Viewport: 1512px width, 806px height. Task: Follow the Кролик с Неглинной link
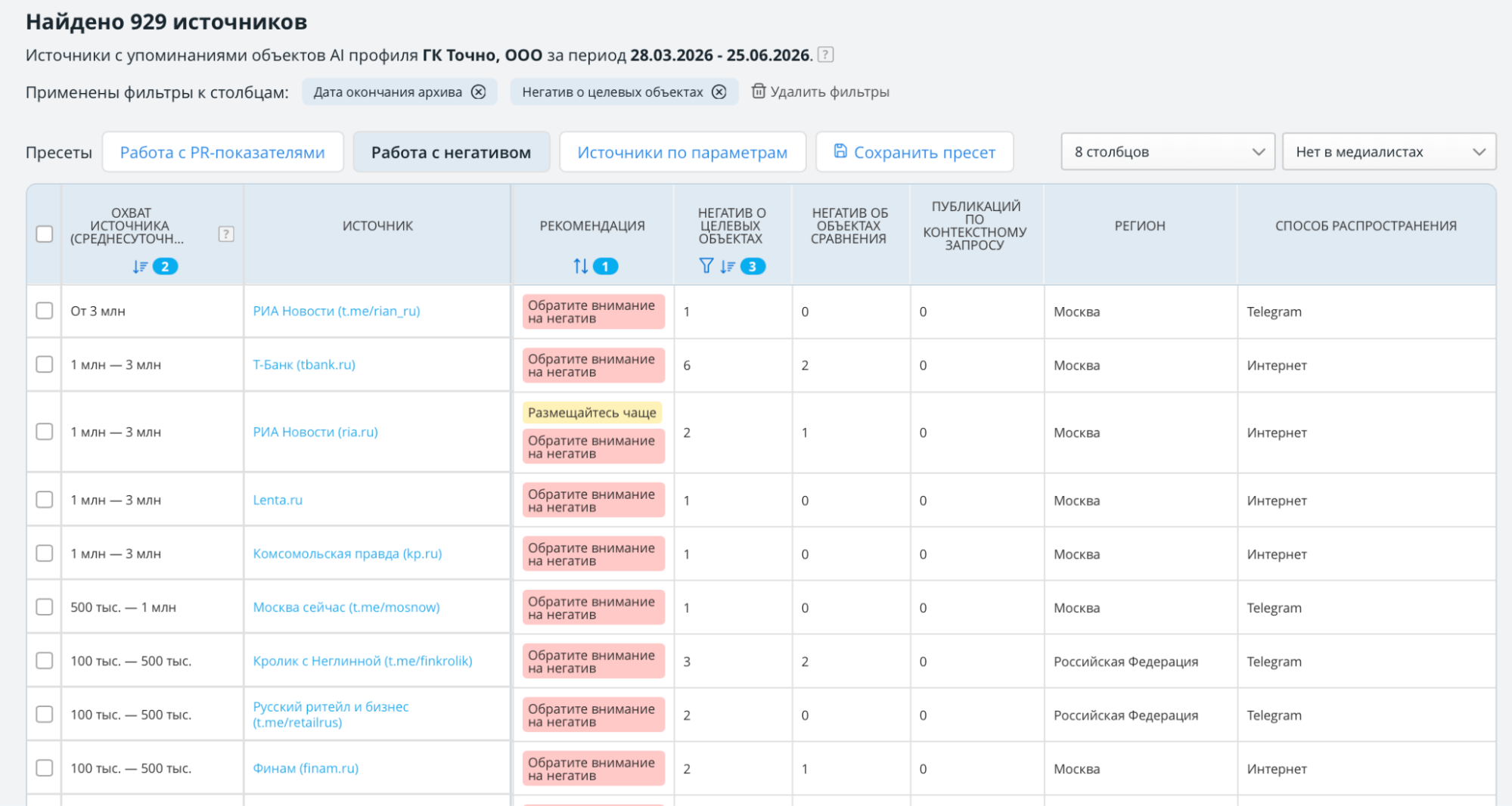point(362,661)
